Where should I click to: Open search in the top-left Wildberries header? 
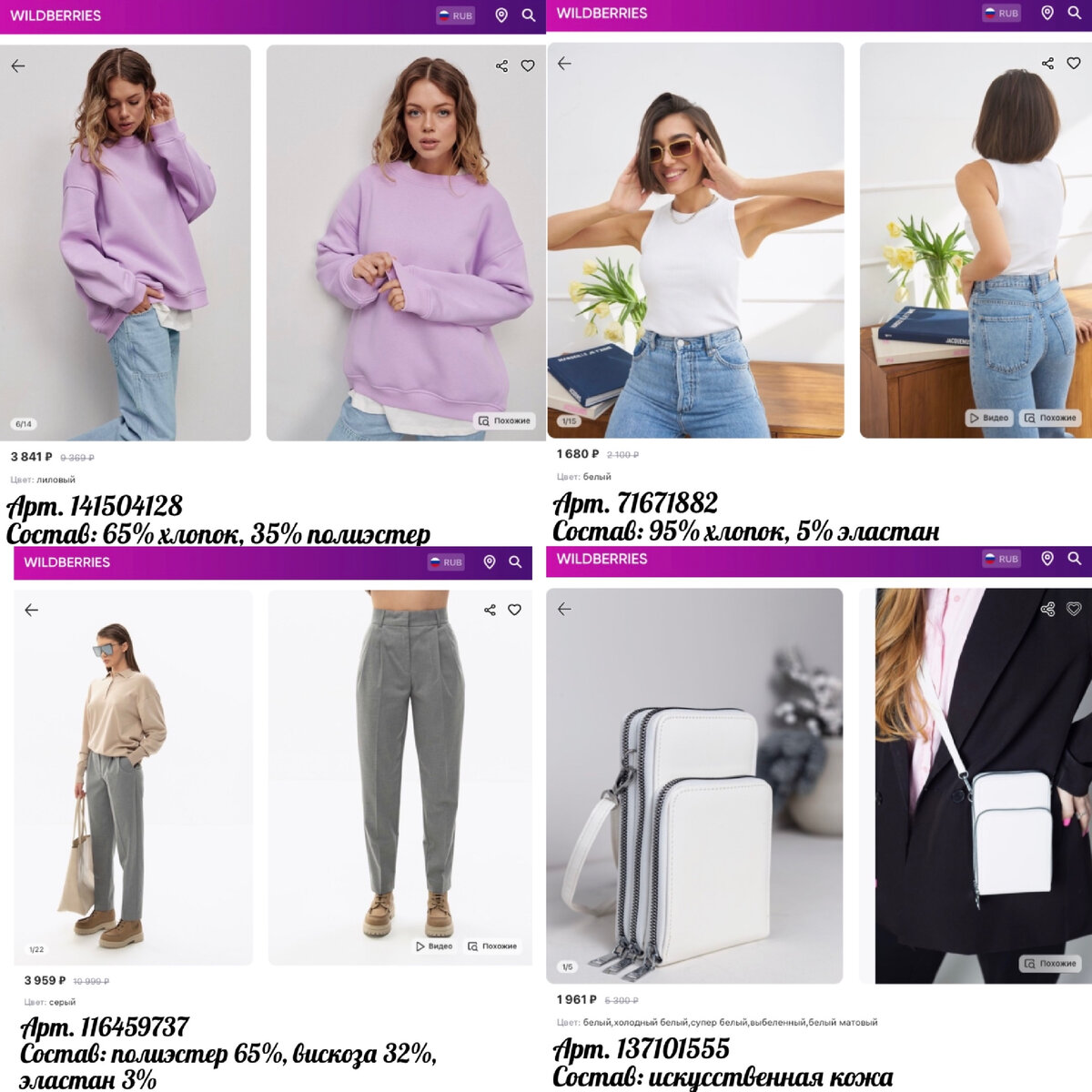529,15
